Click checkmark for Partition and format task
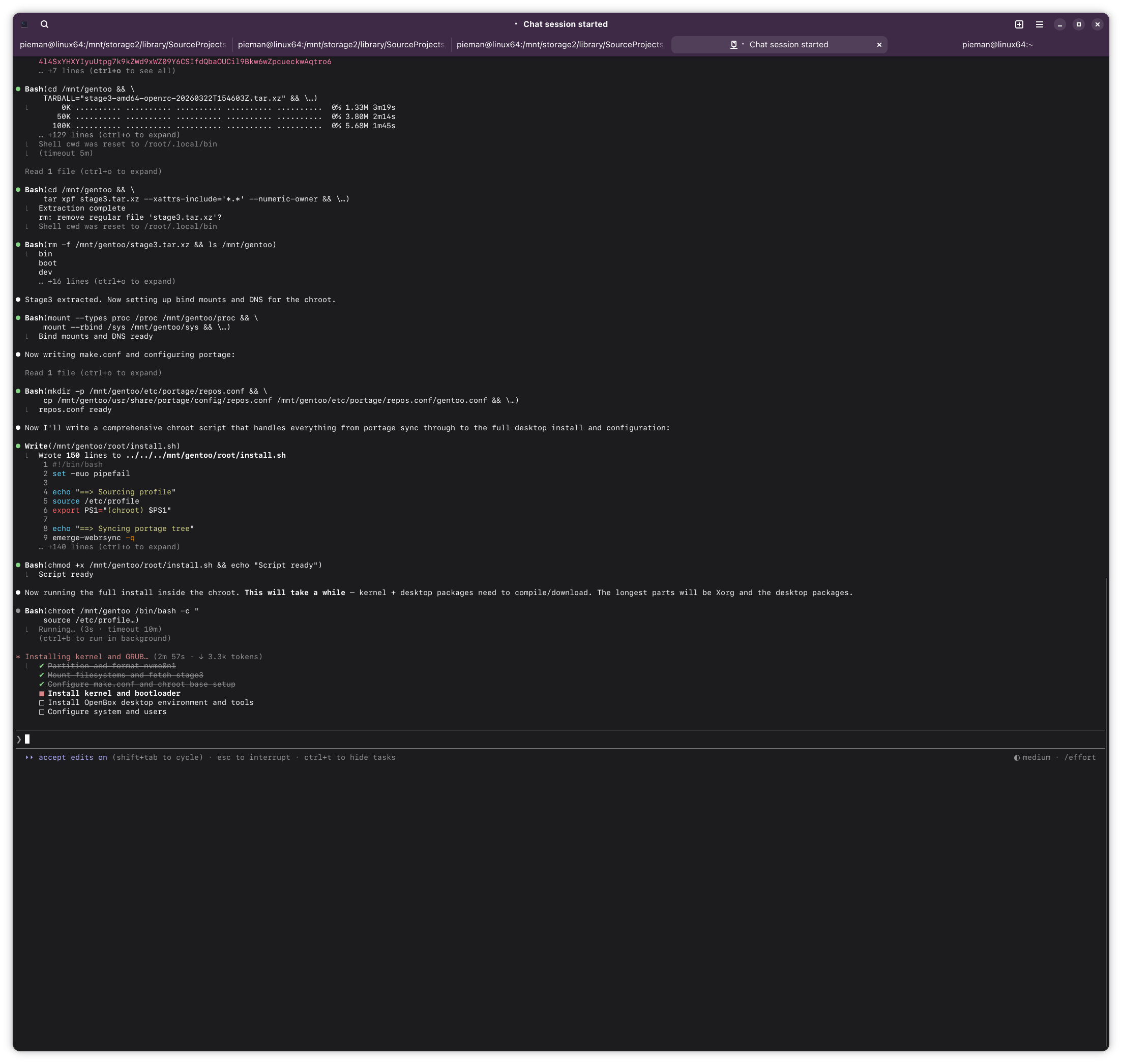 point(41,666)
